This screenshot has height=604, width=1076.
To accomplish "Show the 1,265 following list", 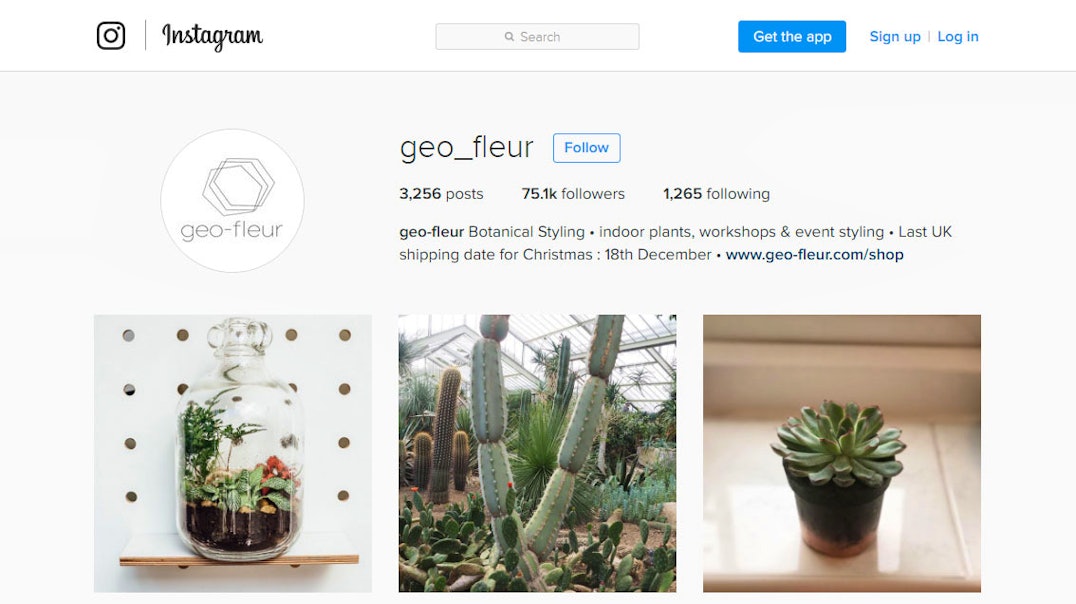I will 716,194.
